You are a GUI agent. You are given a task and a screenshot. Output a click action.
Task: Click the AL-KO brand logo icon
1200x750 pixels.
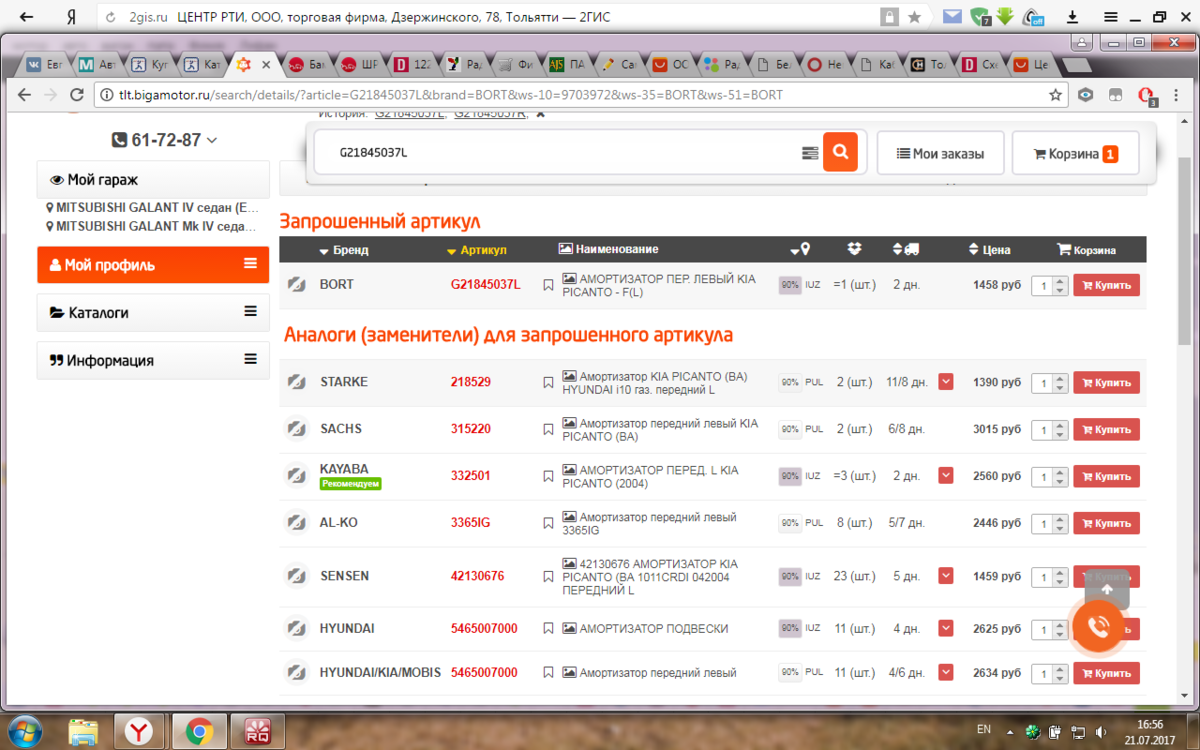pos(296,523)
